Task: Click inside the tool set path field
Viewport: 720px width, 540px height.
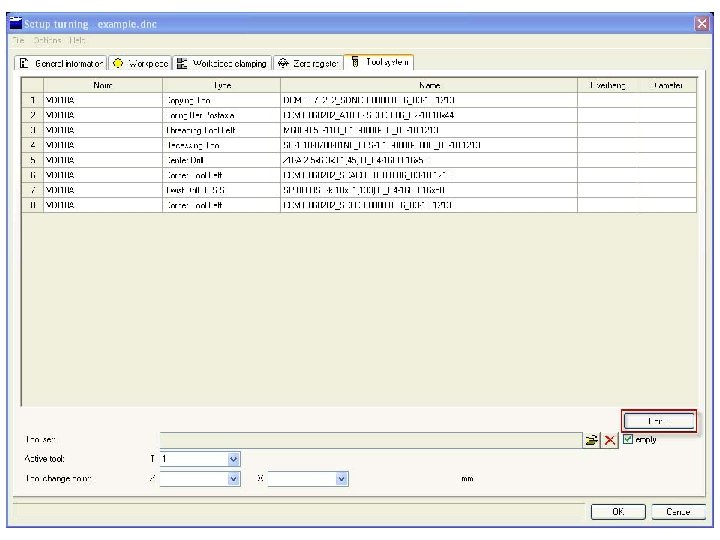Action: pos(371,440)
